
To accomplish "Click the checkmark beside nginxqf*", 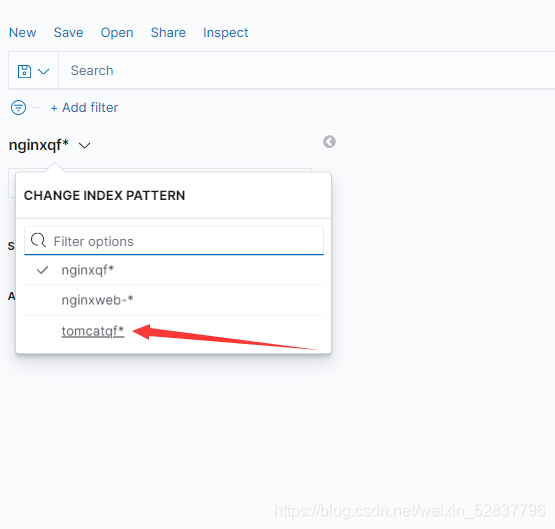I will 42,270.
